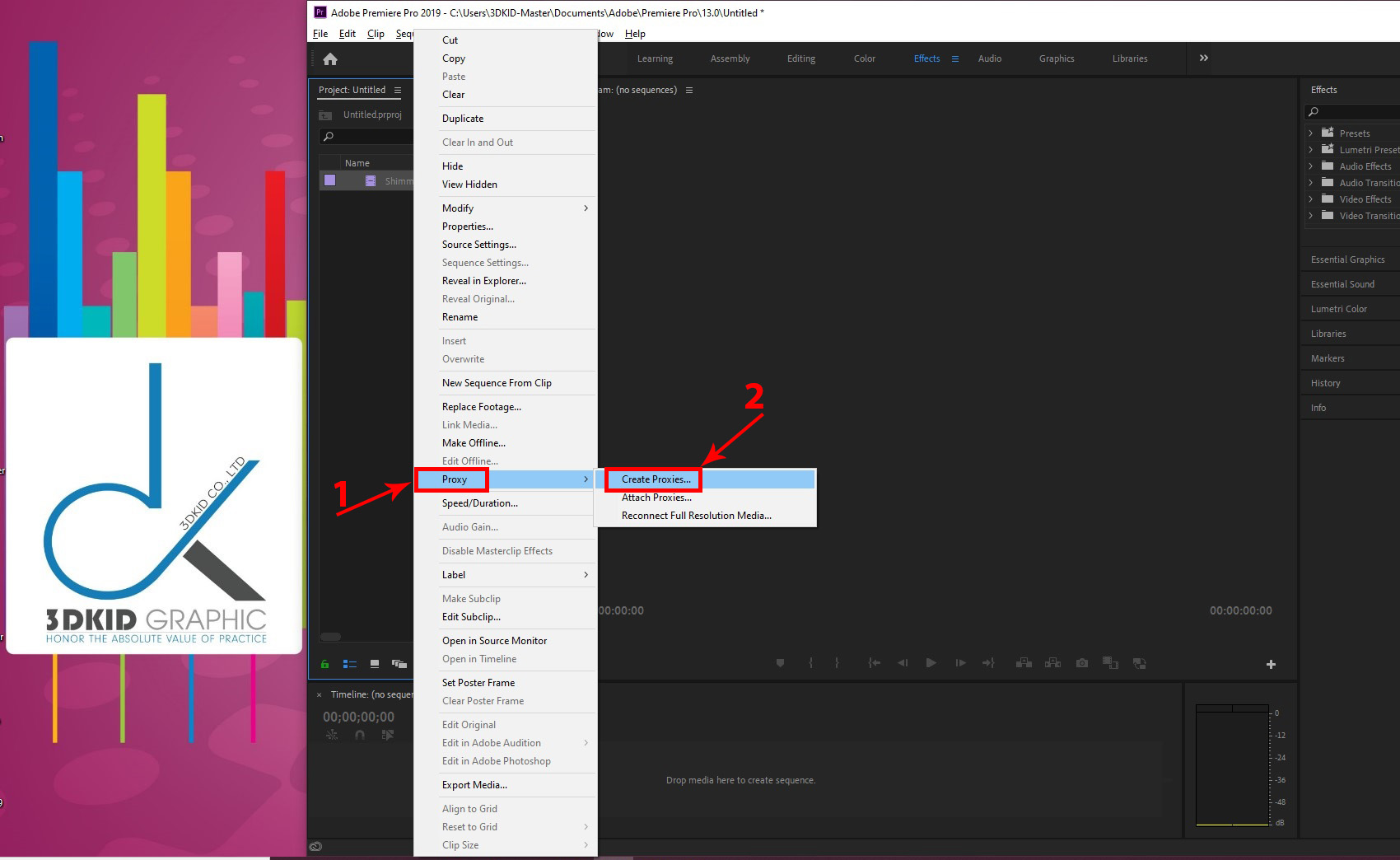Open the Proxy submenu arrow

tap(586, 479)
